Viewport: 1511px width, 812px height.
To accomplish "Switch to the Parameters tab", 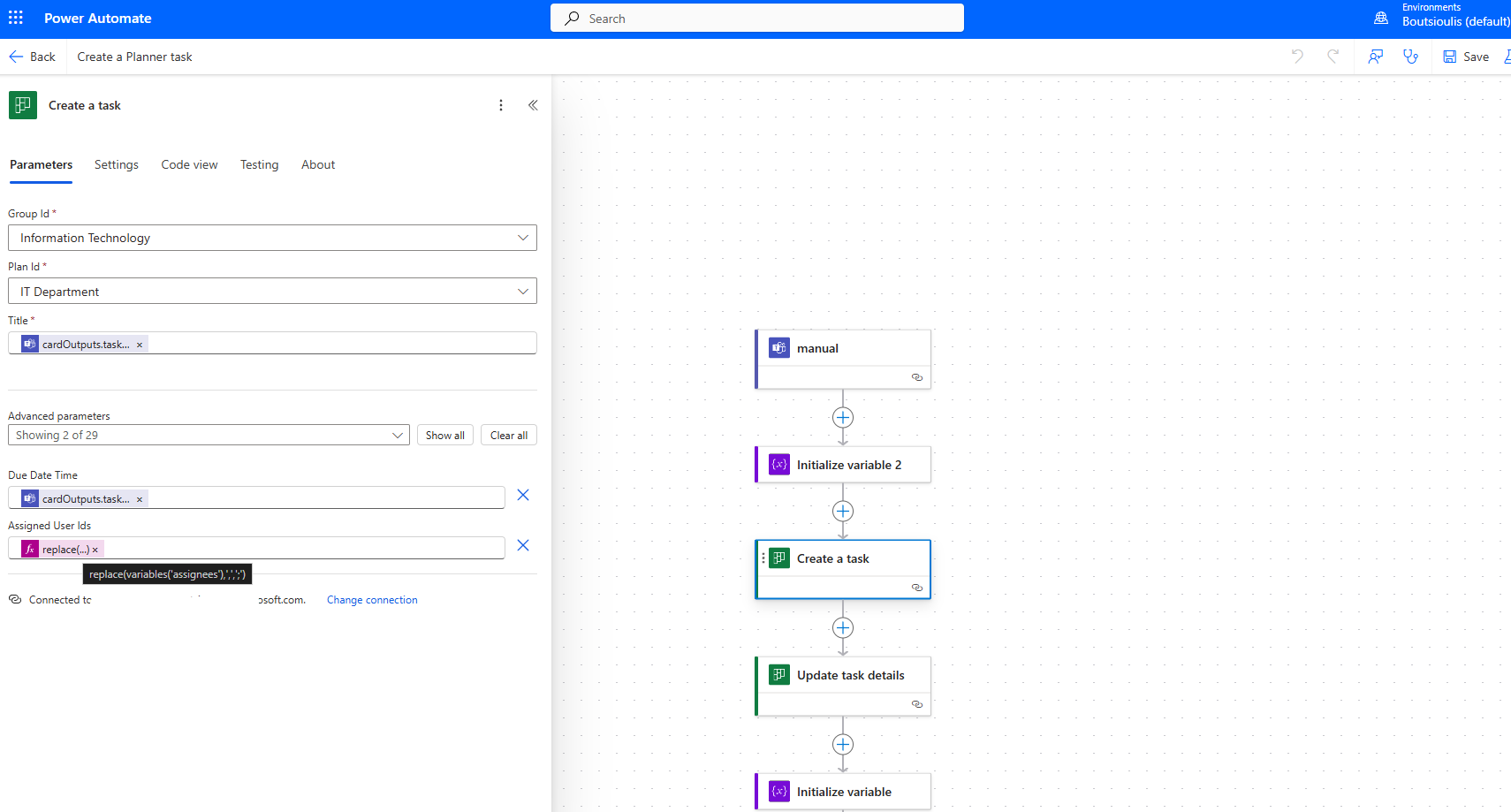I will tap(42, 165).
